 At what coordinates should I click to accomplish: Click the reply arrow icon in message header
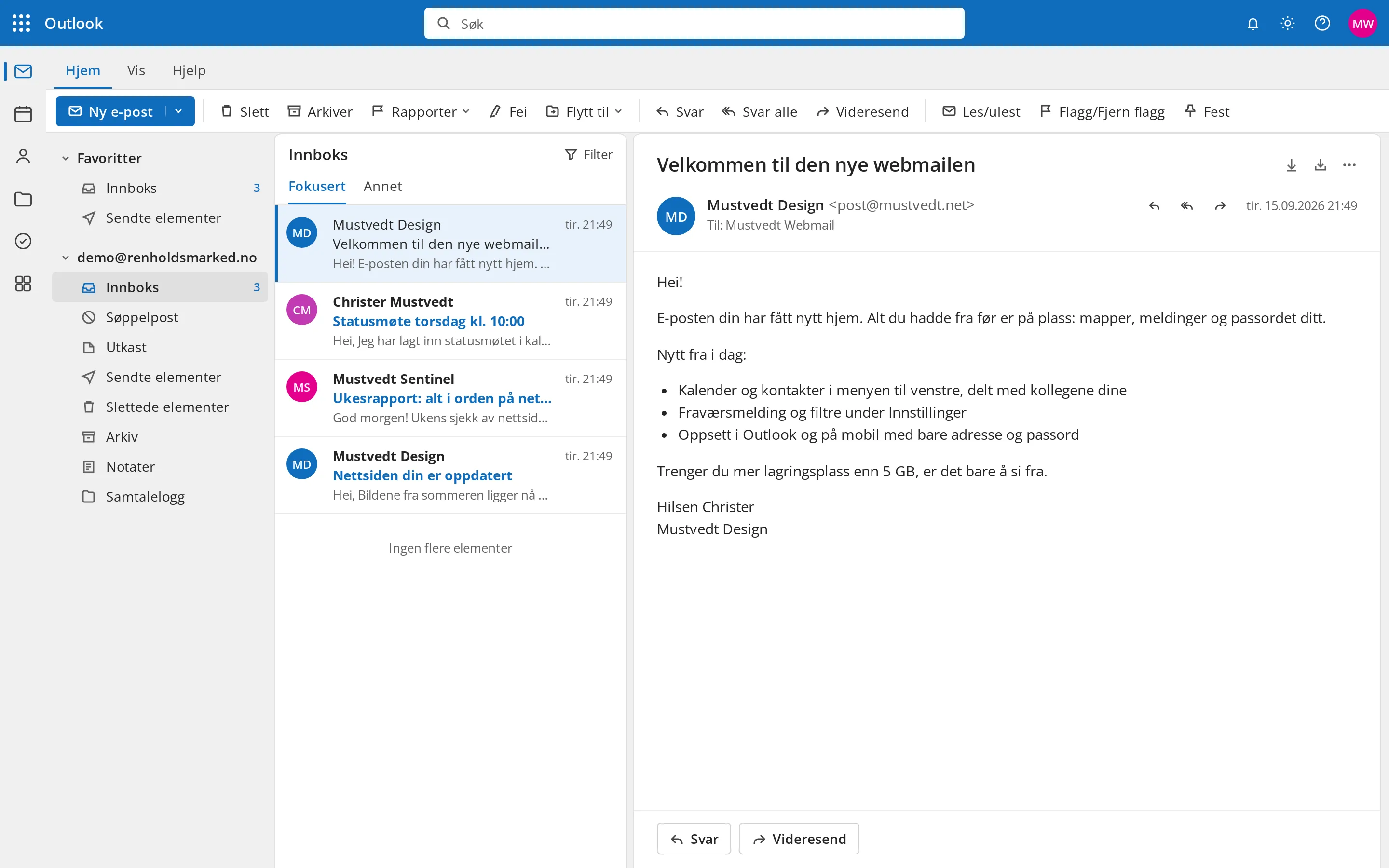point(1154,206)
